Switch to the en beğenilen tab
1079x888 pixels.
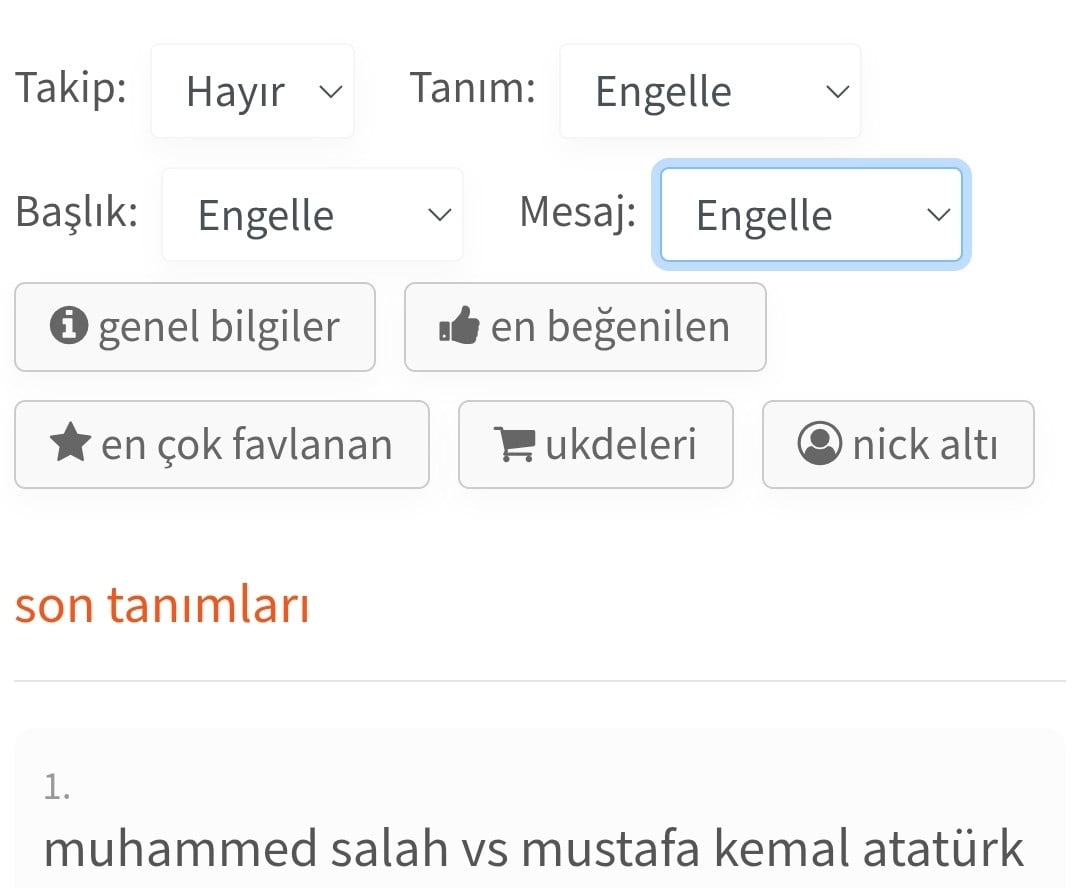pos(585,327)
